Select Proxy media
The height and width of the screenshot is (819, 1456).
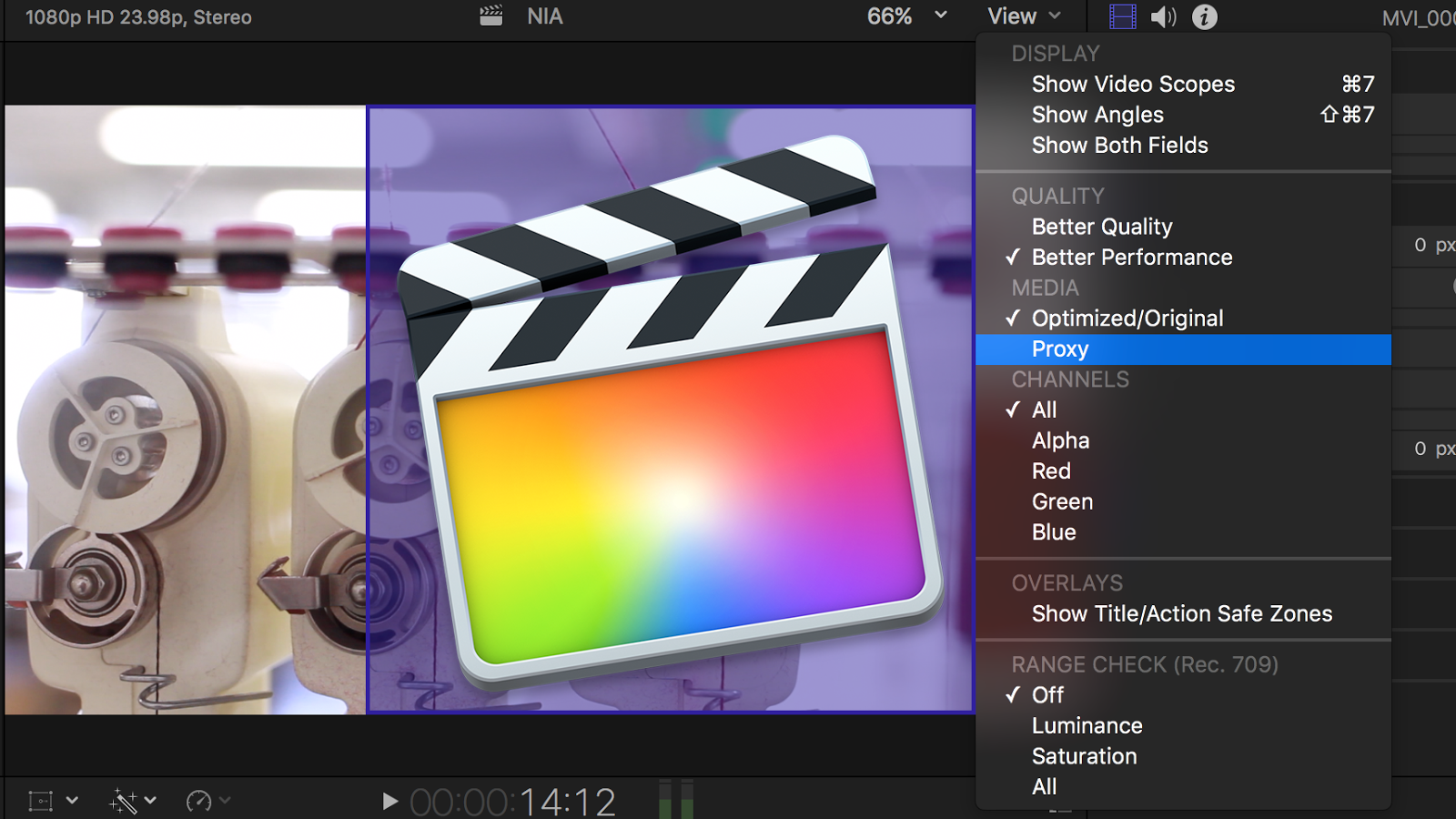tap(1183, 349)
